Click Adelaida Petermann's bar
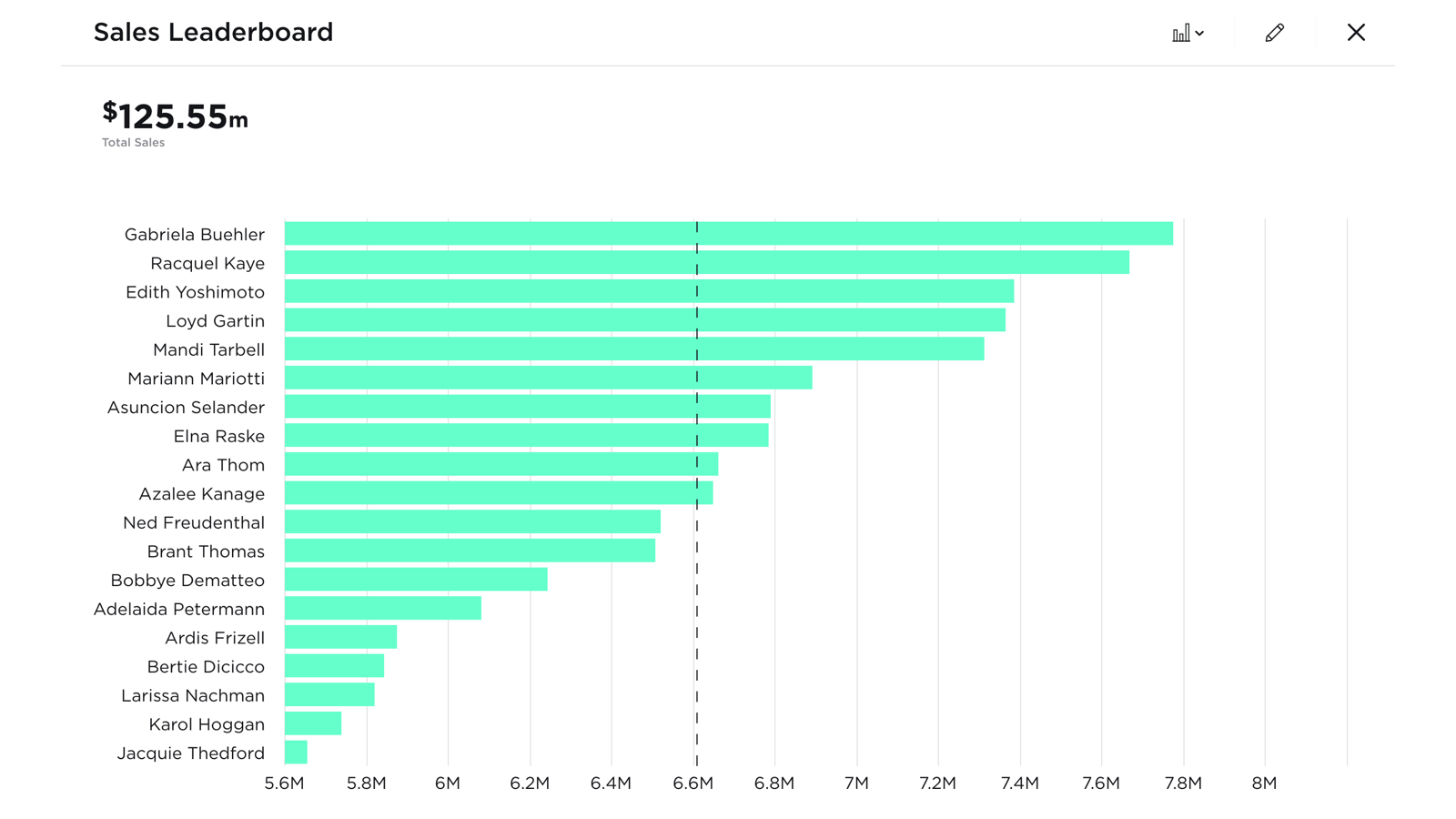 (x=383, y=609)
